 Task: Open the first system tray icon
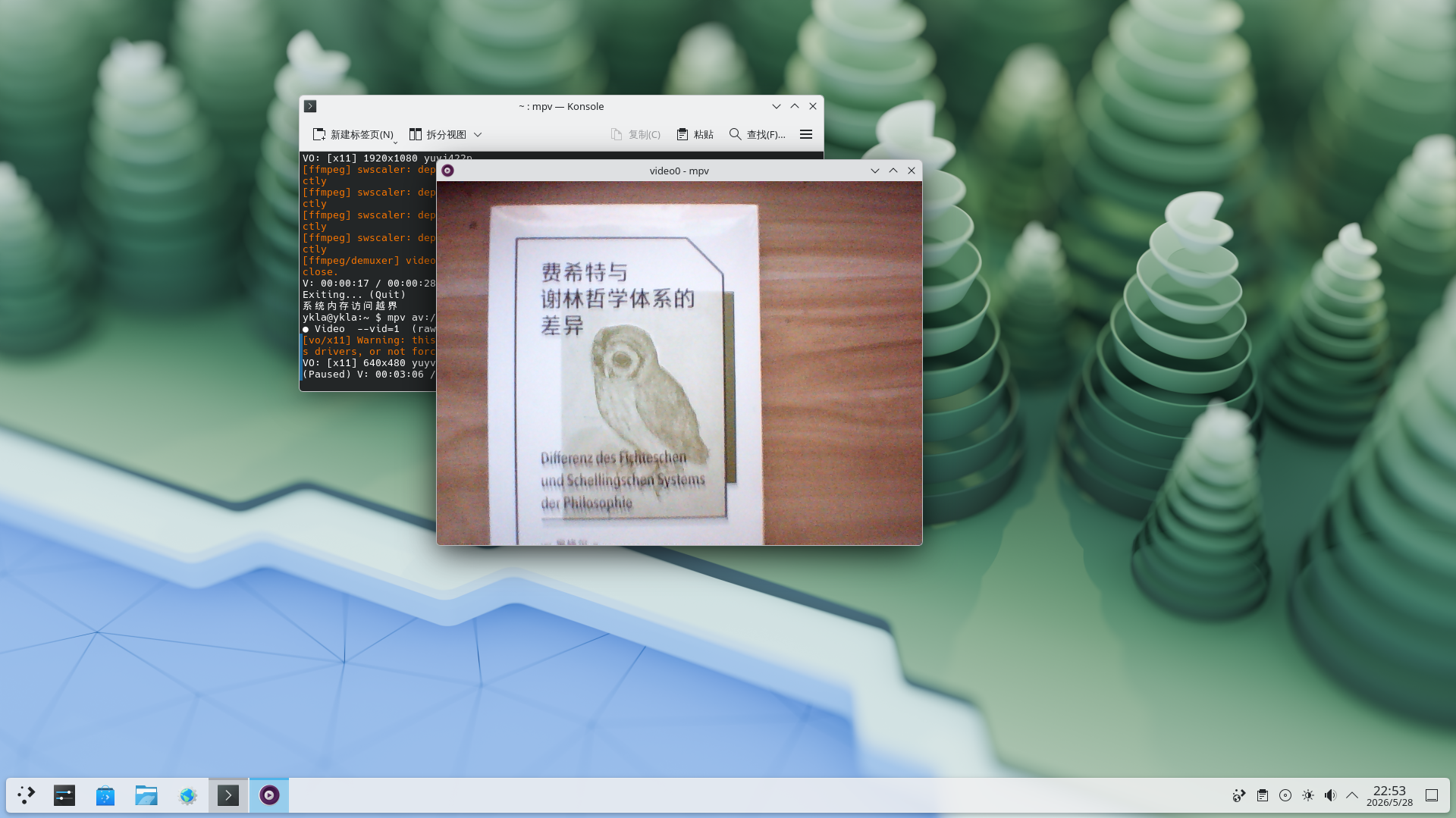coord(1239,795)
